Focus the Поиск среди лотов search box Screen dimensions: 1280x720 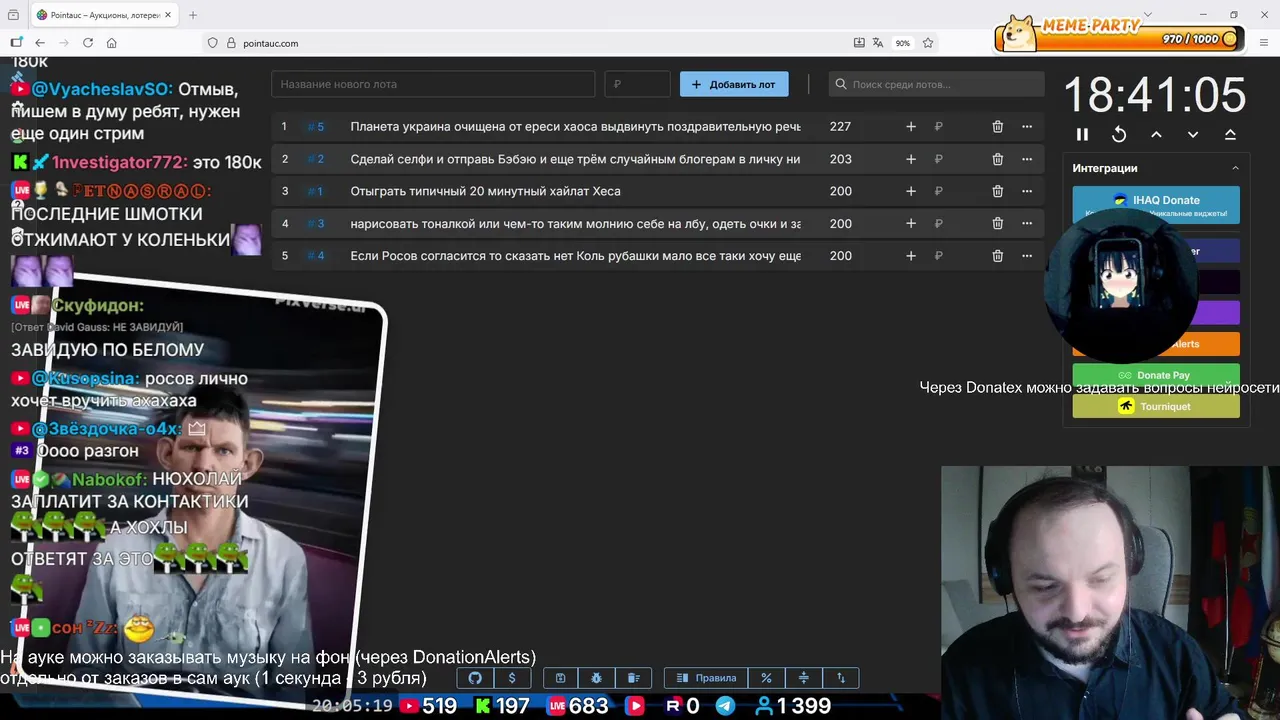pyautogui.click(x=936, y=84)
